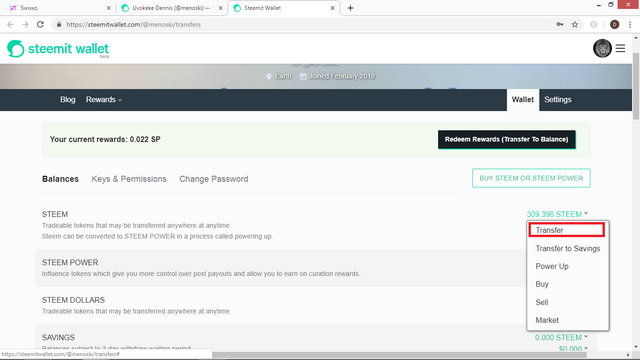This screenshot has height=360, width=640.
Task: Select Buy in the STEEM menu
Action: click(542, 284)
